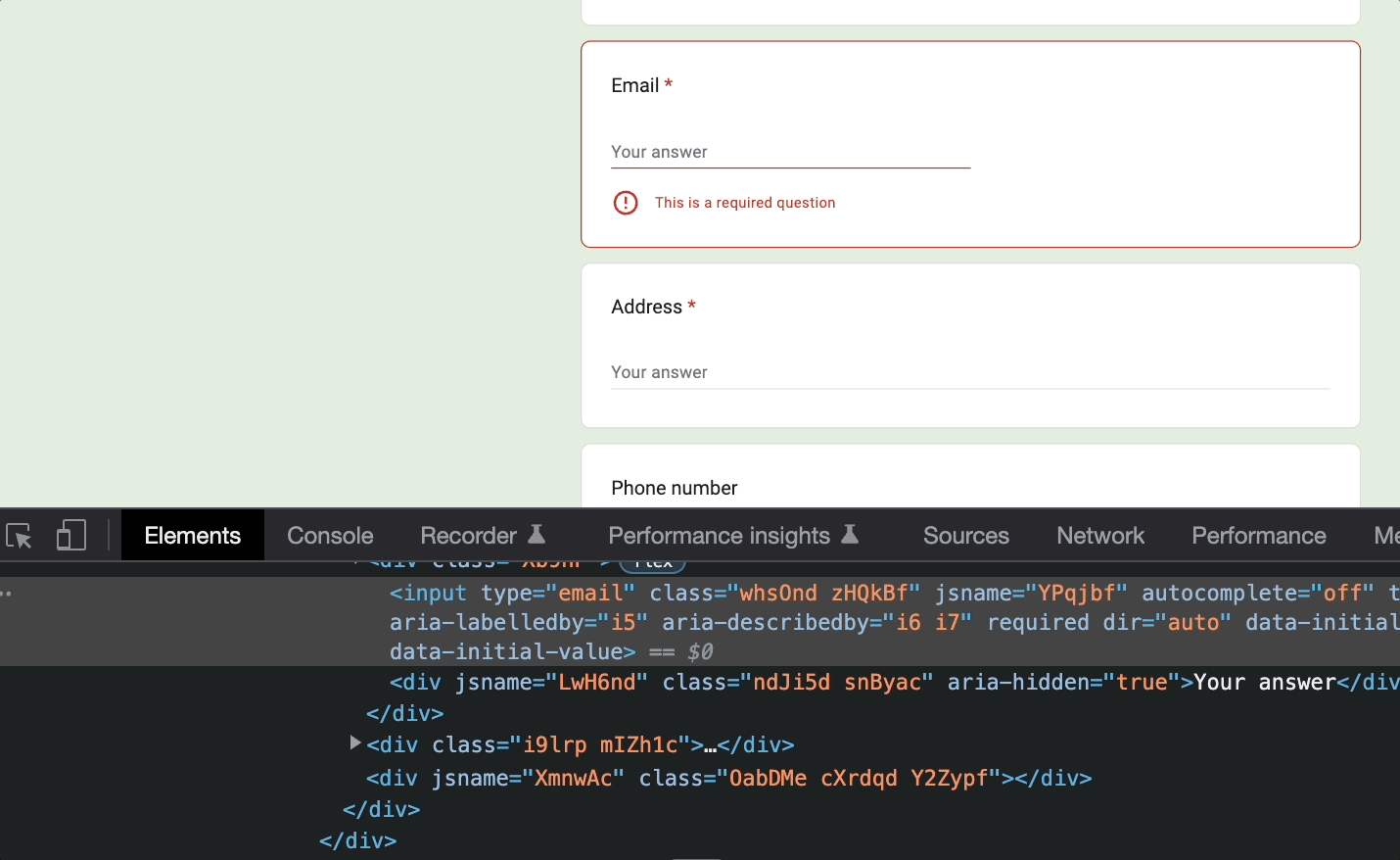Image resolution: width=1400 pixels, height=860 pixels.
Task: Switch to the Console tab
Action: tap(330, 535)
